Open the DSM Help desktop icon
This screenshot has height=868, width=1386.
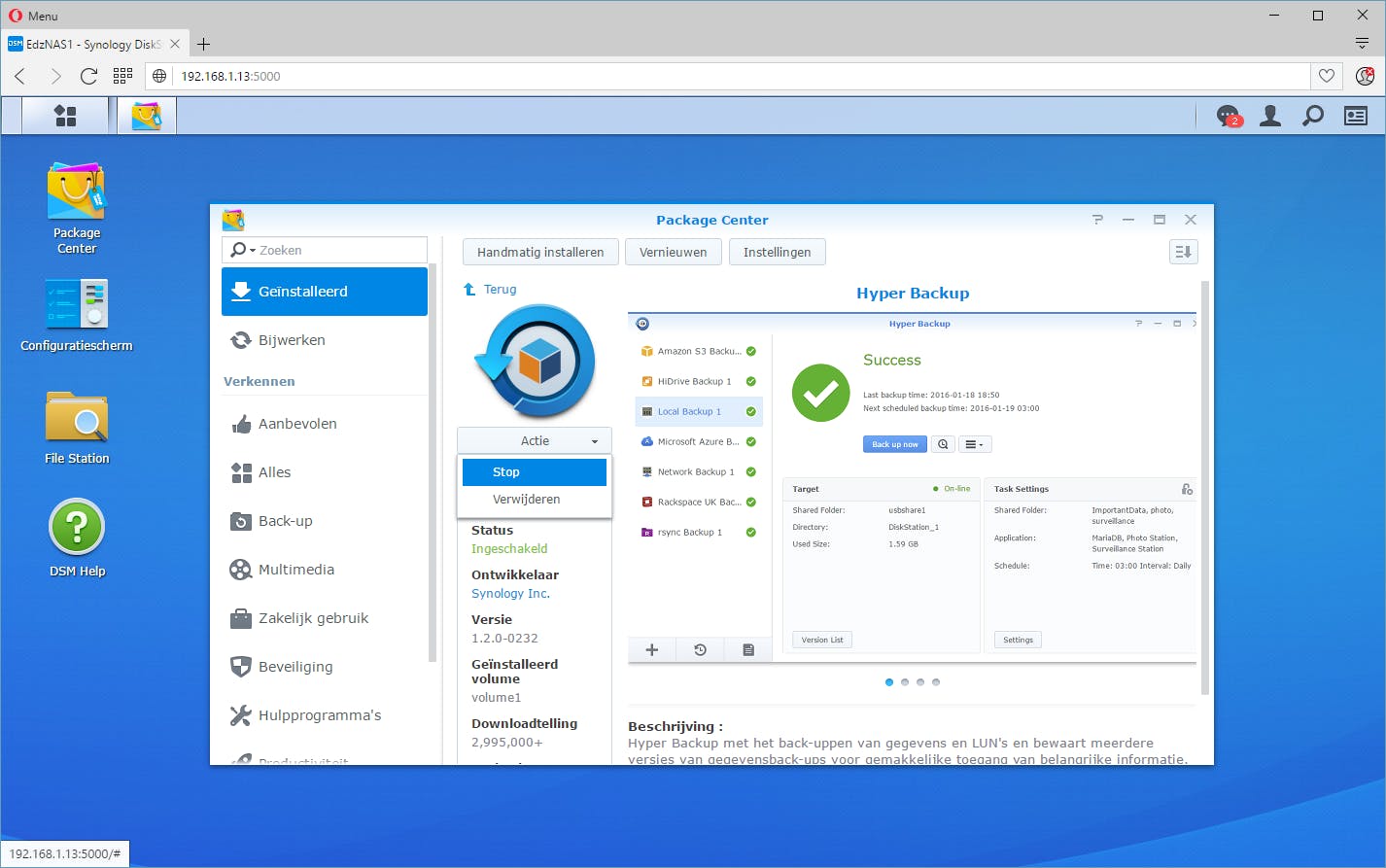click(x=77, y=538)
